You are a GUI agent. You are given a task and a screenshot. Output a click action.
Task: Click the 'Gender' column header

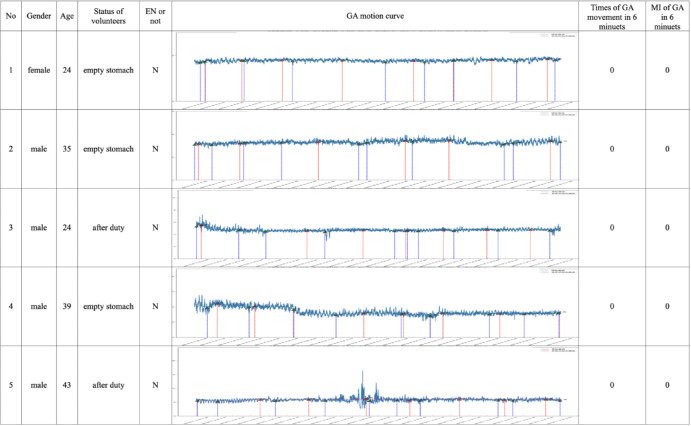coord(39,16)
